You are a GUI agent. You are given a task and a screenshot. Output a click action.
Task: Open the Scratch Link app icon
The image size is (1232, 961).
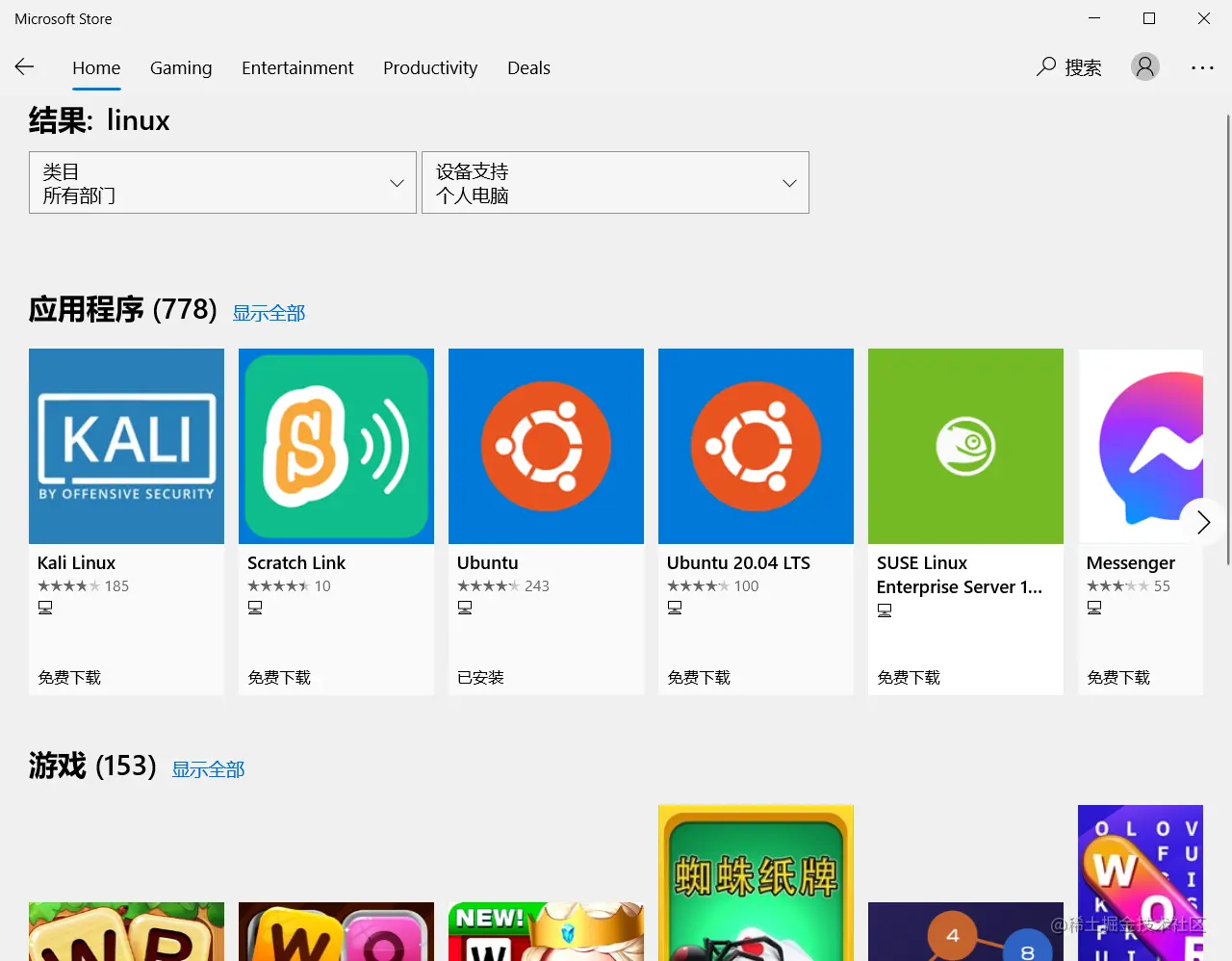point(336,446)
